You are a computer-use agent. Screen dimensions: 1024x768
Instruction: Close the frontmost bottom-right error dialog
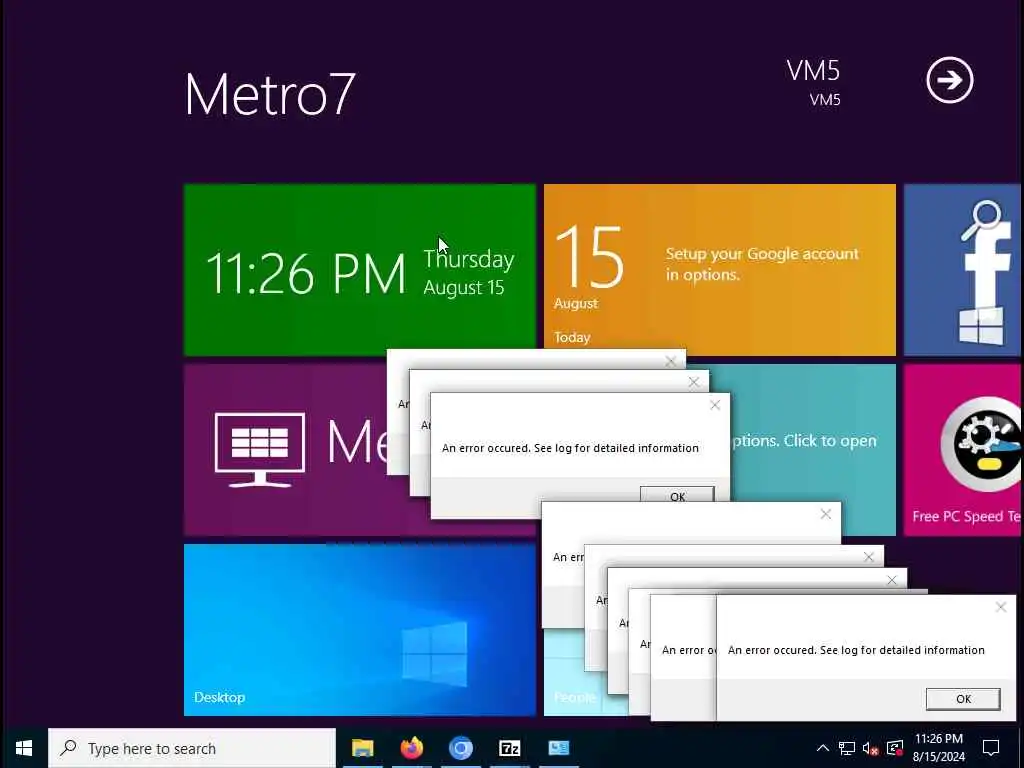[1000, 607]
